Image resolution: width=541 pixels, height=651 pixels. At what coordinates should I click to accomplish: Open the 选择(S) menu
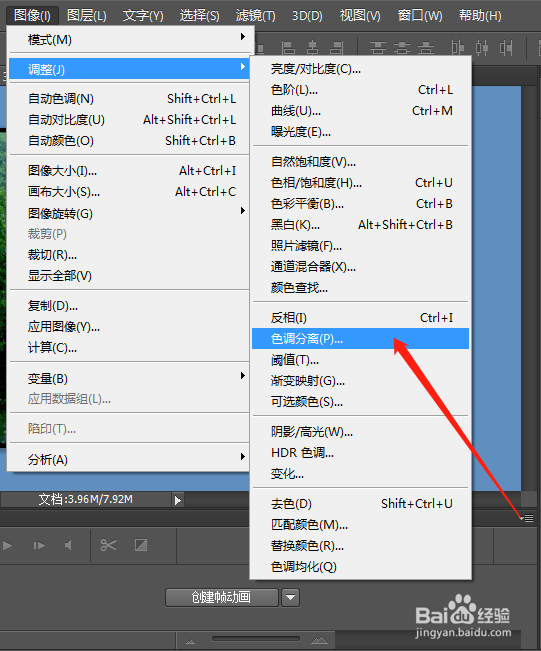[199, 16]
